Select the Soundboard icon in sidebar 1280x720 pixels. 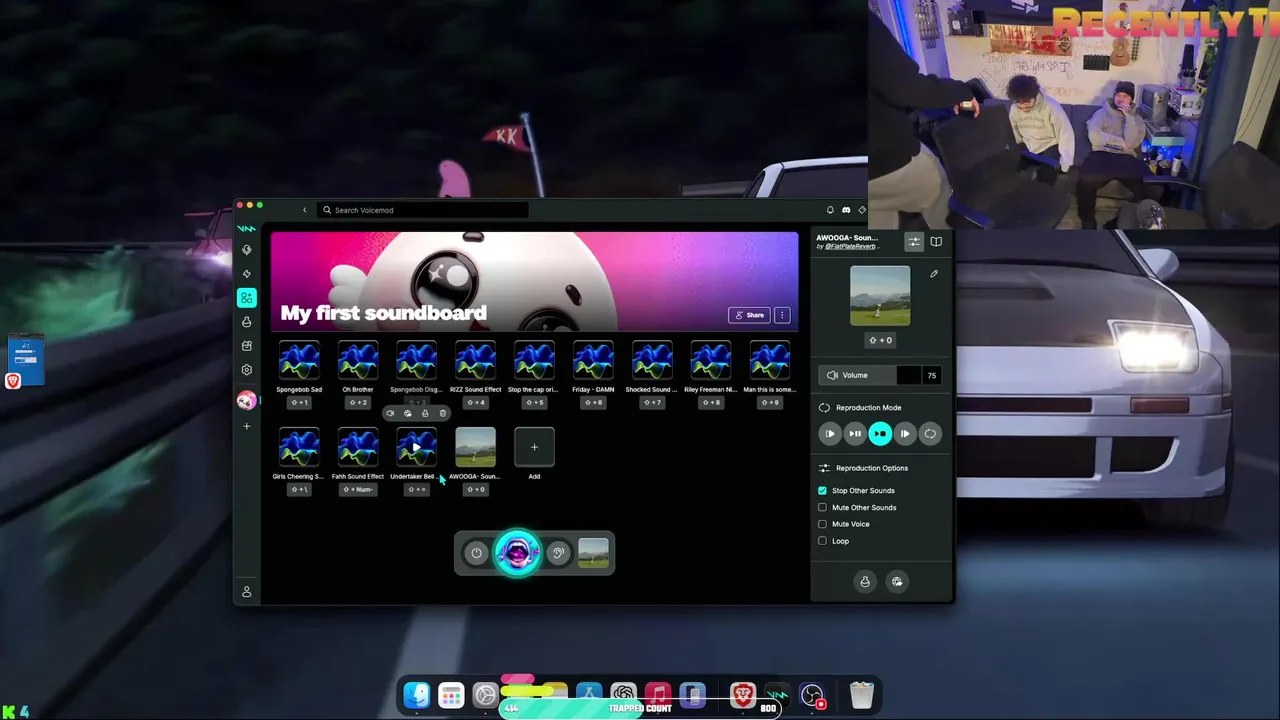point(247,298)
